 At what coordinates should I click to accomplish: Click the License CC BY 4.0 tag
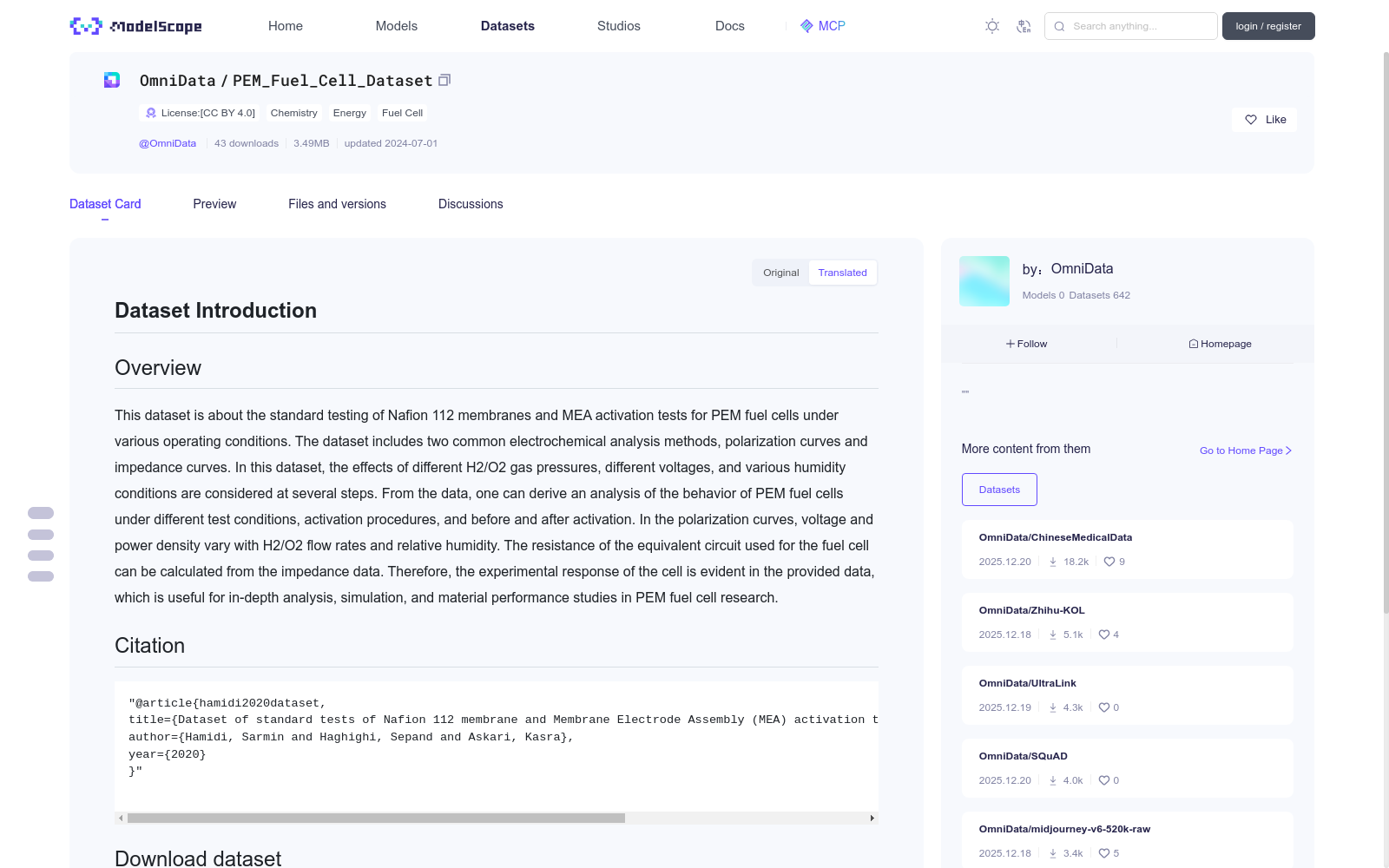click(200, 113)
